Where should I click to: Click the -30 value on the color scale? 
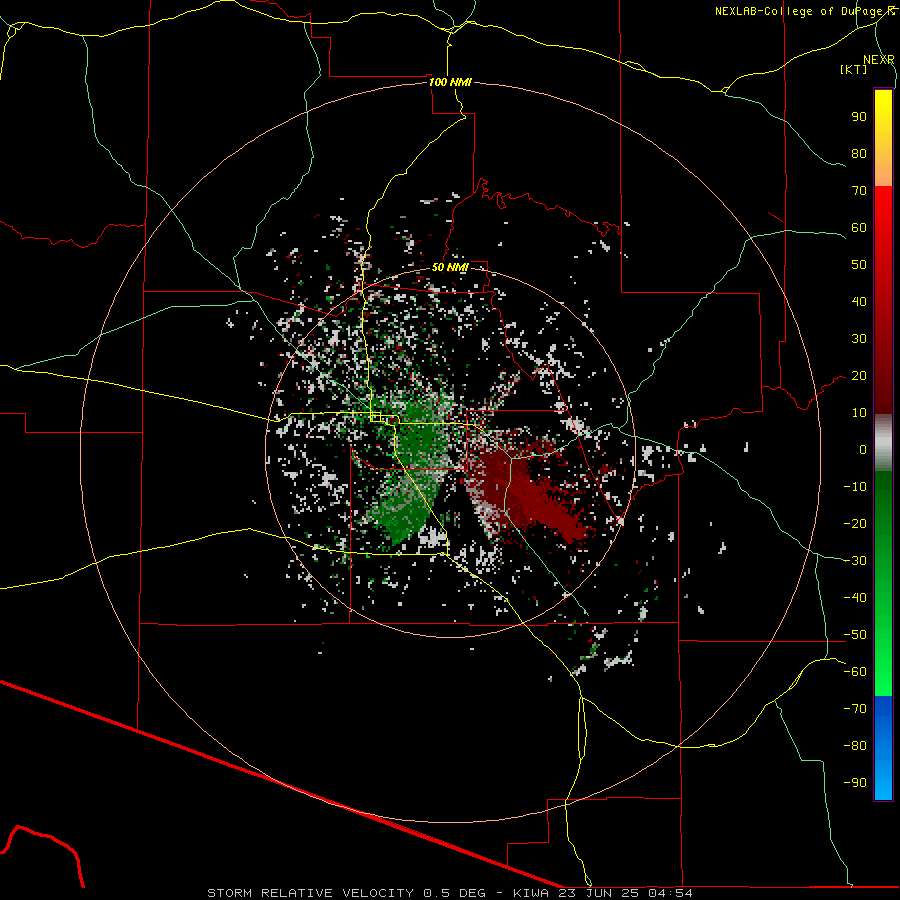pos(855,561)
